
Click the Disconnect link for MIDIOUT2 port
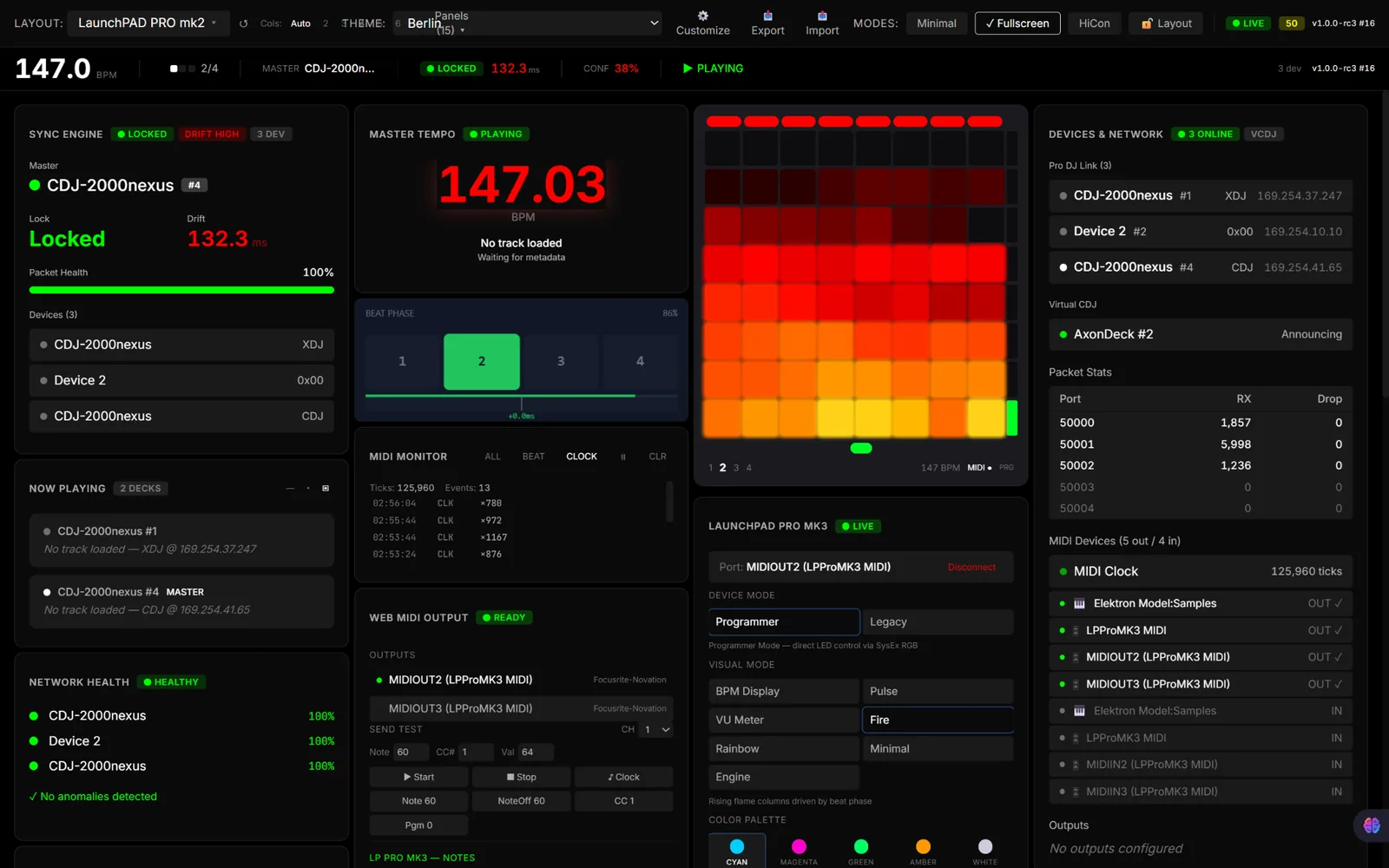pyautogui.click(x=971, y=567)
